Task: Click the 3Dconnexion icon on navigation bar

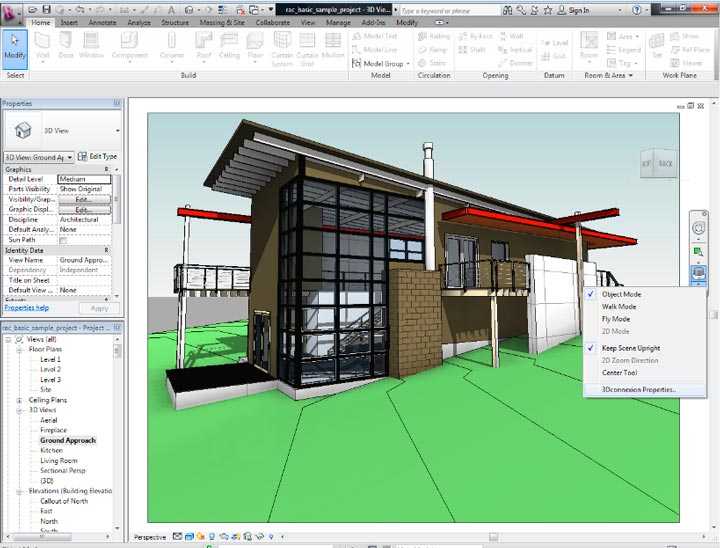Action: [x=698, y=273]
